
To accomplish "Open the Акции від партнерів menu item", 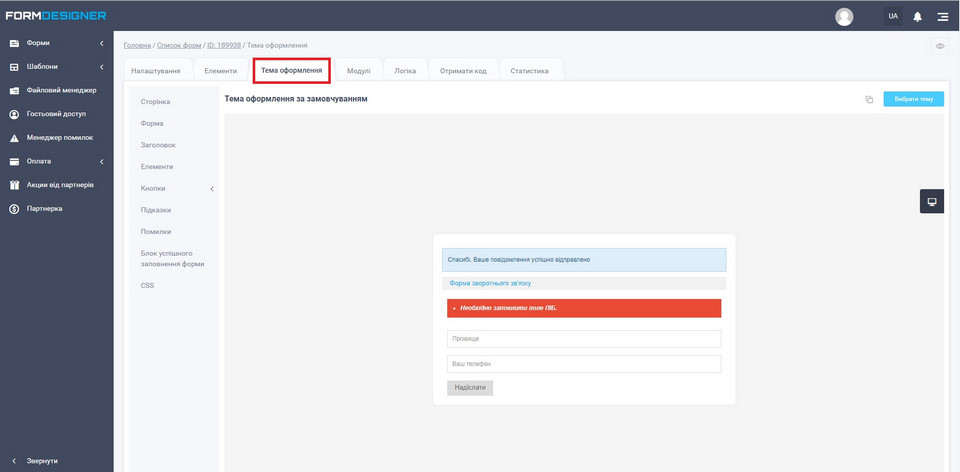I will point(60,185).
